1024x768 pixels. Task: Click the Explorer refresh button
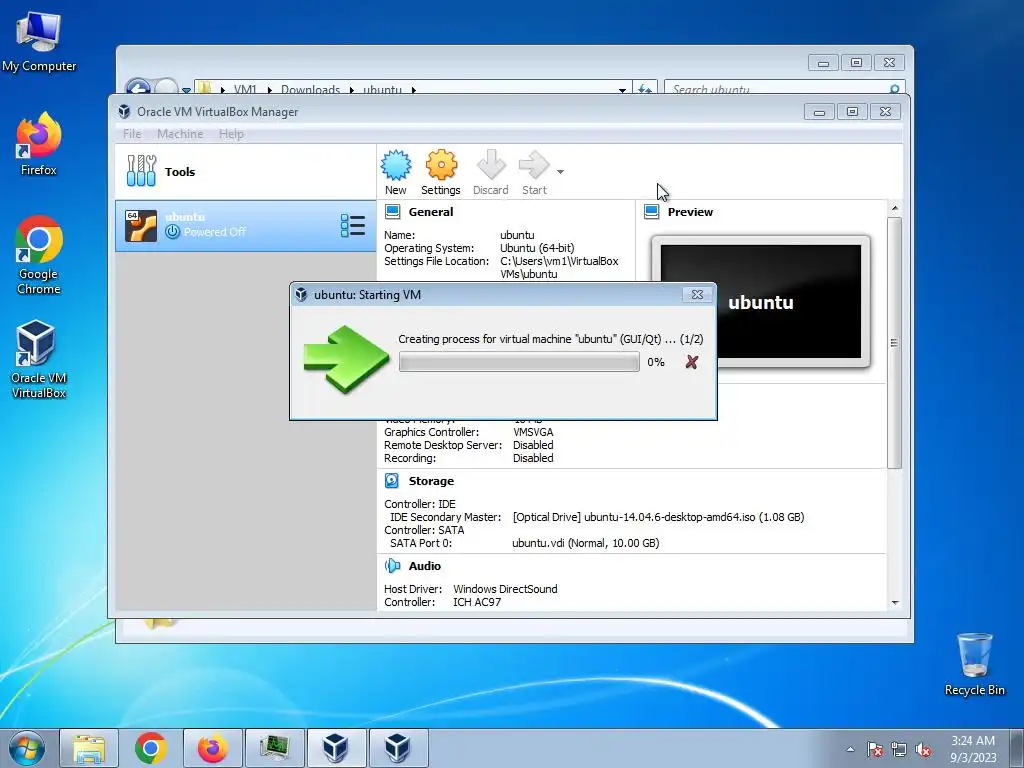645,89
